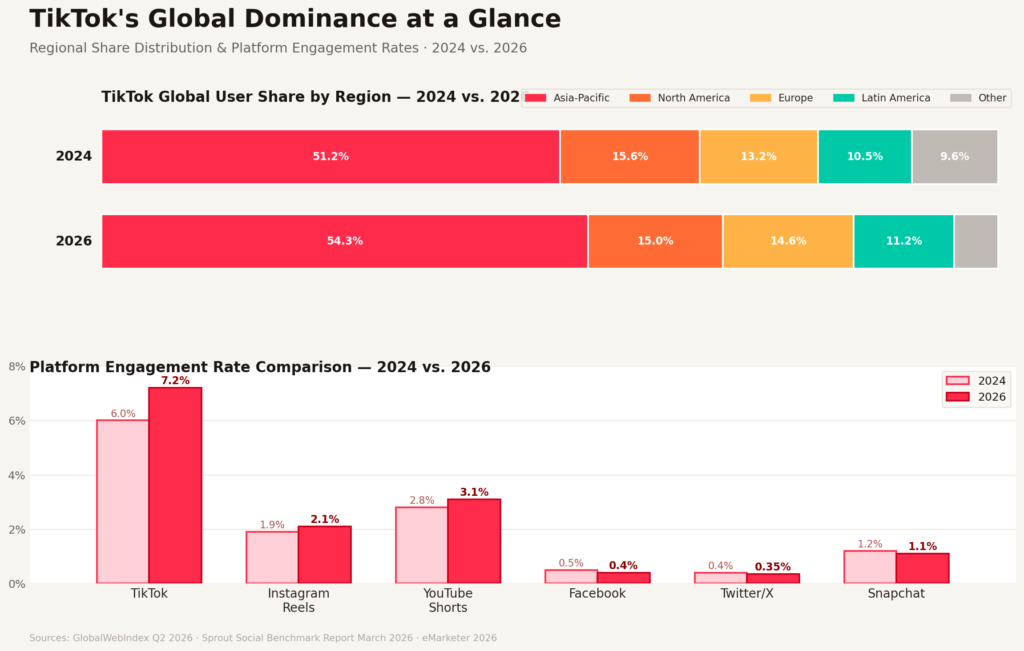Click the Twitter/X 2024 bar at 0.4%
Viewport: 1024px width, 651px height.
[x=721, y=578]
